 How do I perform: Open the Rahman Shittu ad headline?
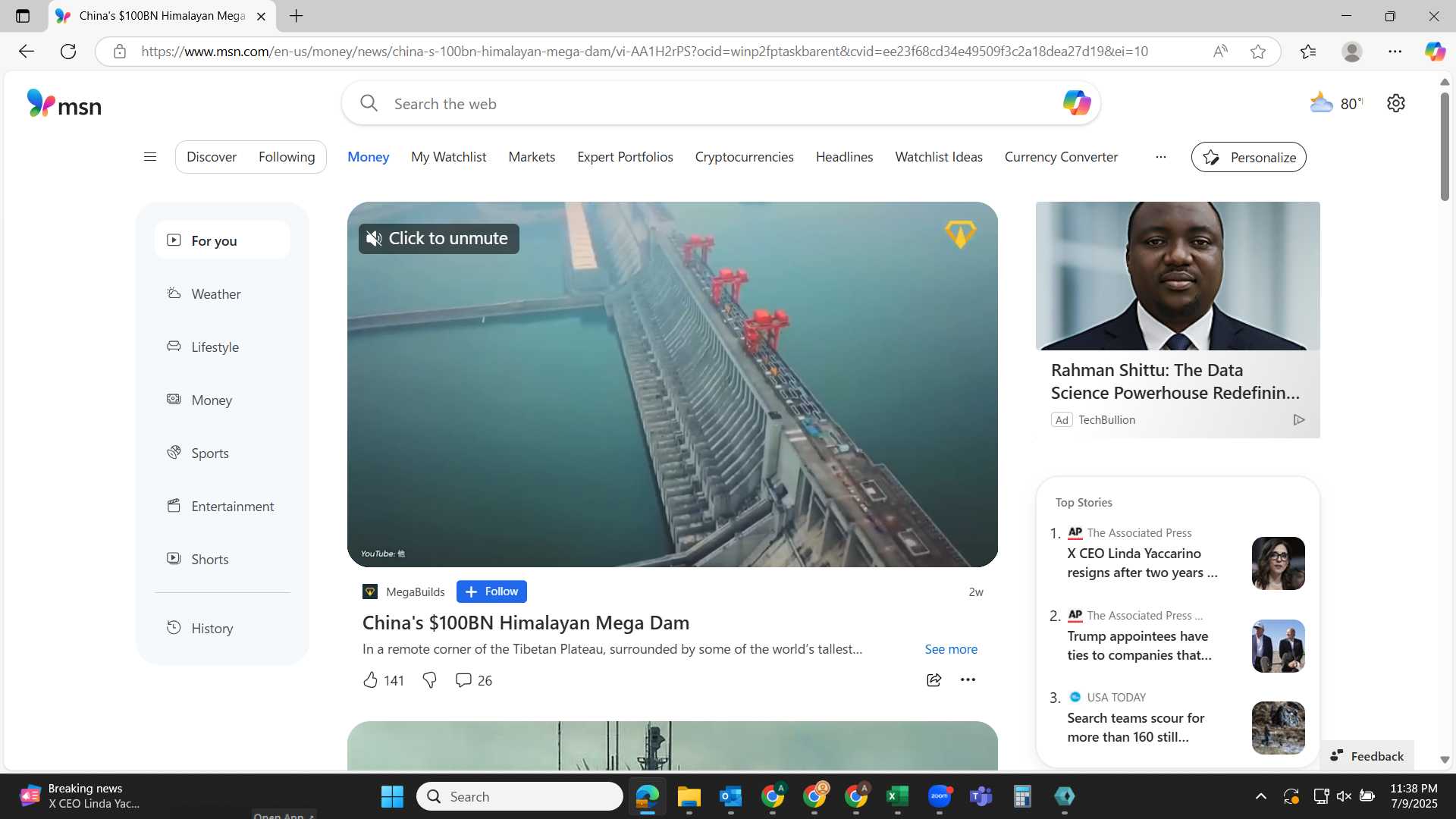1175,381
